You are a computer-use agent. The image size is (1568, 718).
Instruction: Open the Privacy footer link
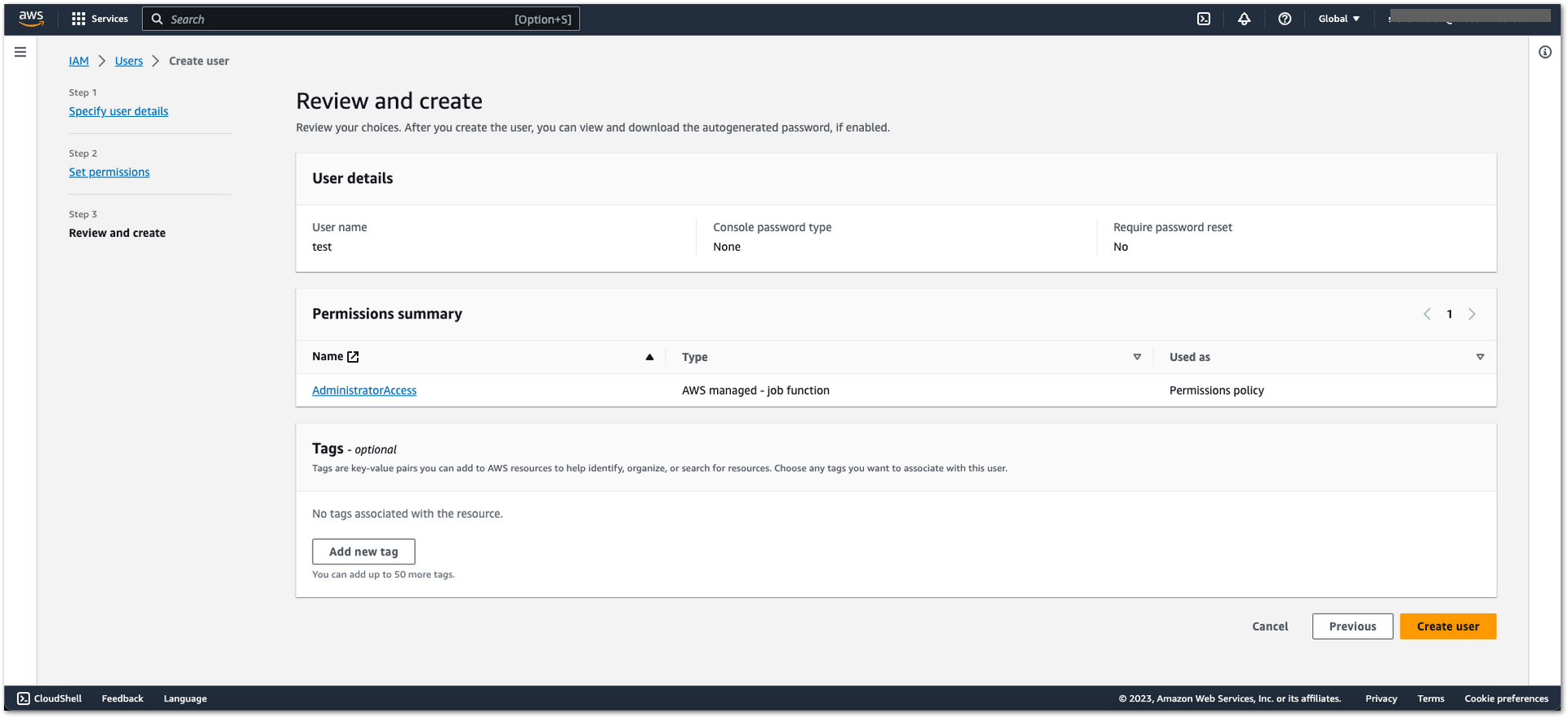point(1381,698)
